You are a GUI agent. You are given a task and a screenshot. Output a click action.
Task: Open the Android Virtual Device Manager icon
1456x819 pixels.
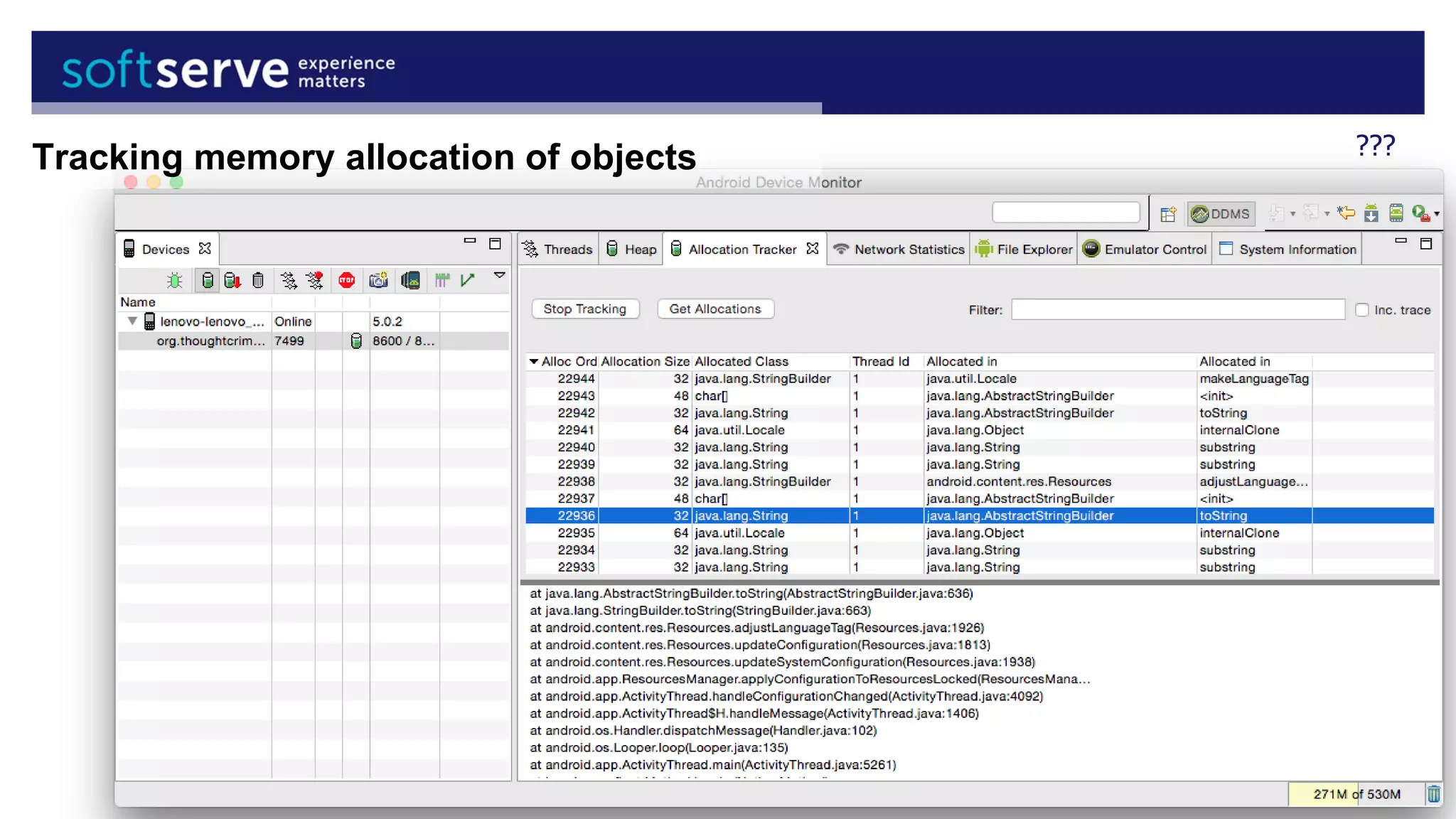[1396, 213]
